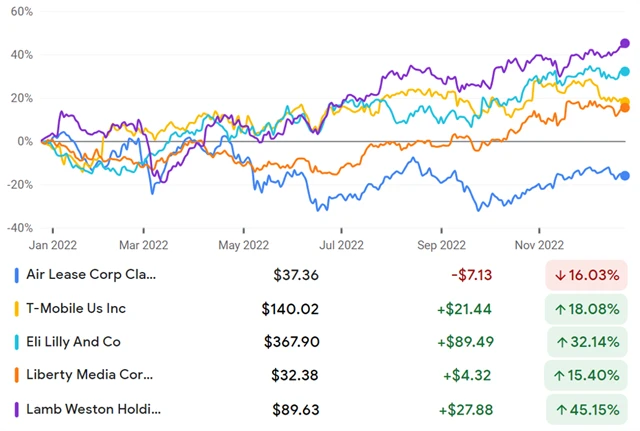The image size is (640, 431).
Task: Click the teal endpoint dot on chart
Action: click(625, 72)
